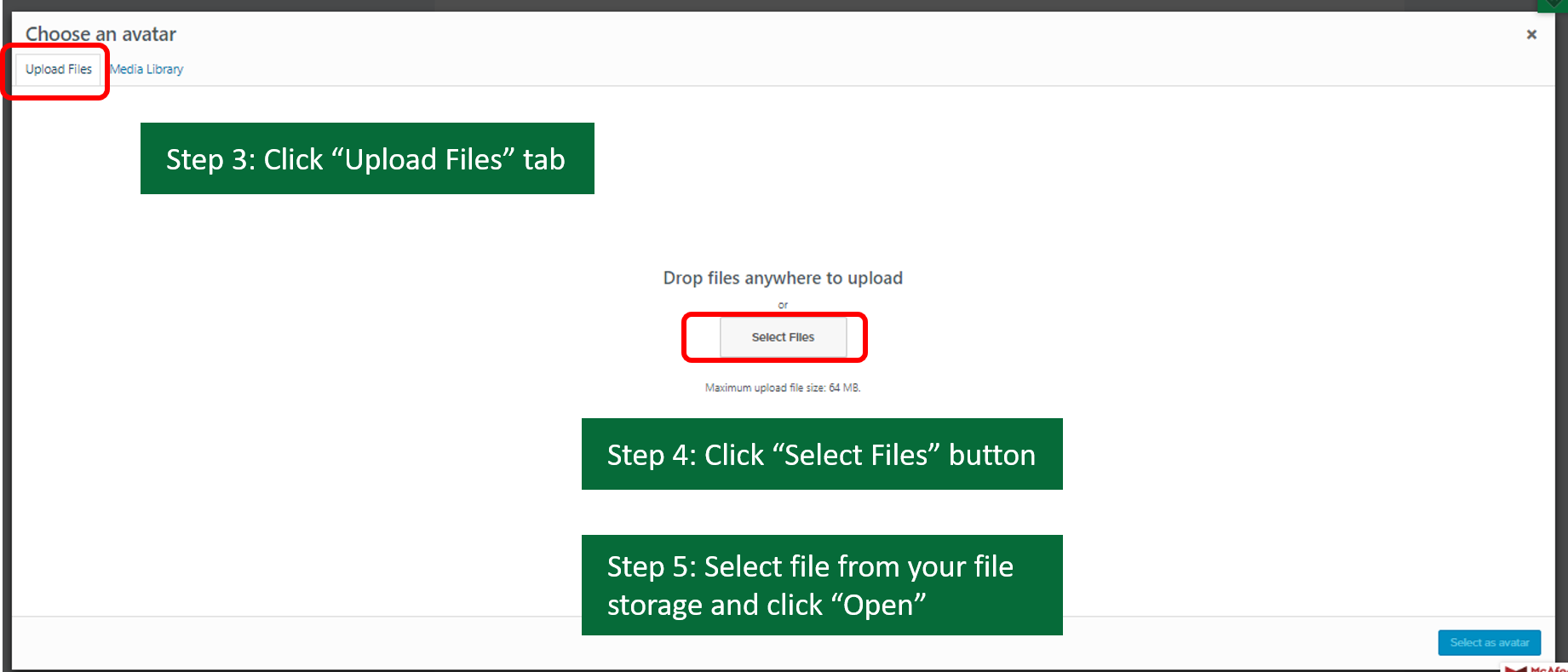This screenshot has height=672, width=1568.
Task: Click the dark backdrop strip above the dialog
Action: (767, 4)
